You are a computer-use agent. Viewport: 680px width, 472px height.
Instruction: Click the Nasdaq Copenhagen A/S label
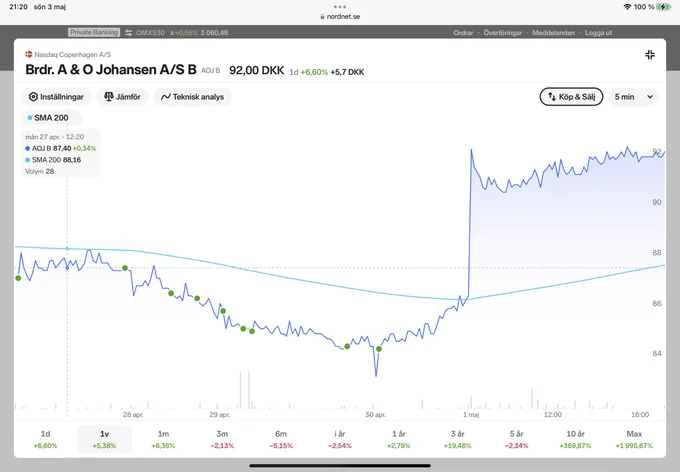click(72, 55)
